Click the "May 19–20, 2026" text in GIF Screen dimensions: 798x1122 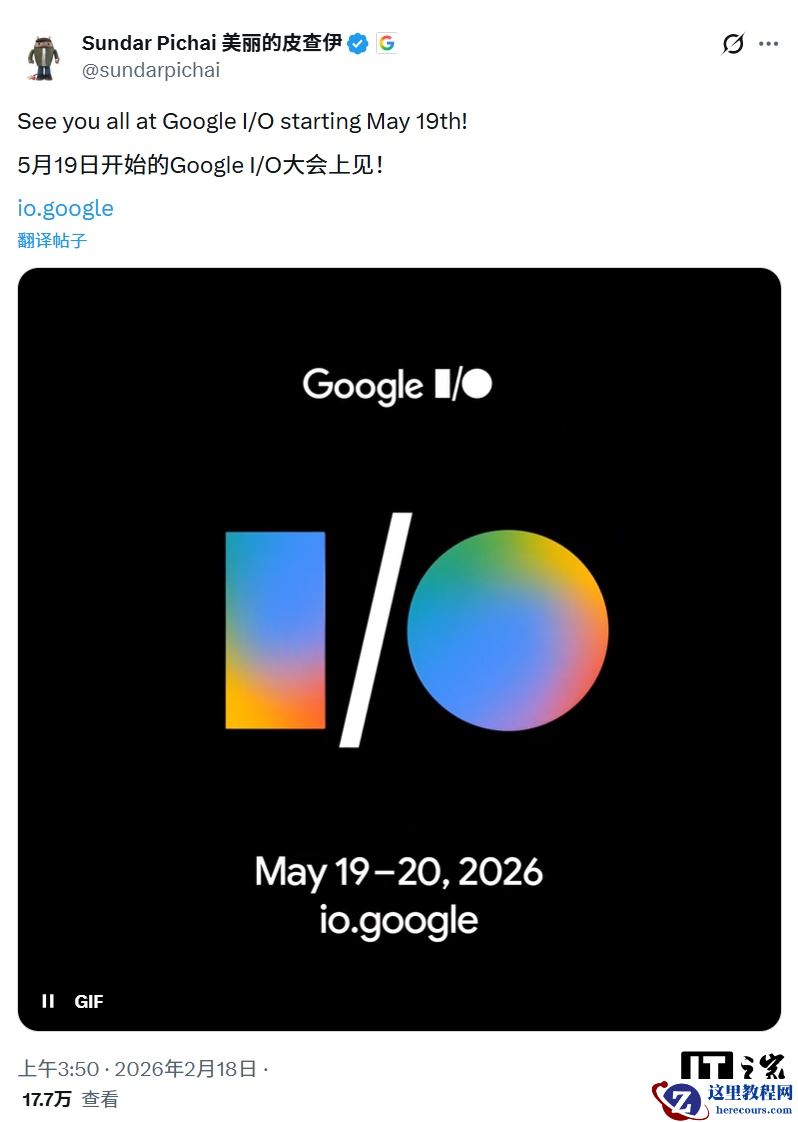(x=398, y=872)
